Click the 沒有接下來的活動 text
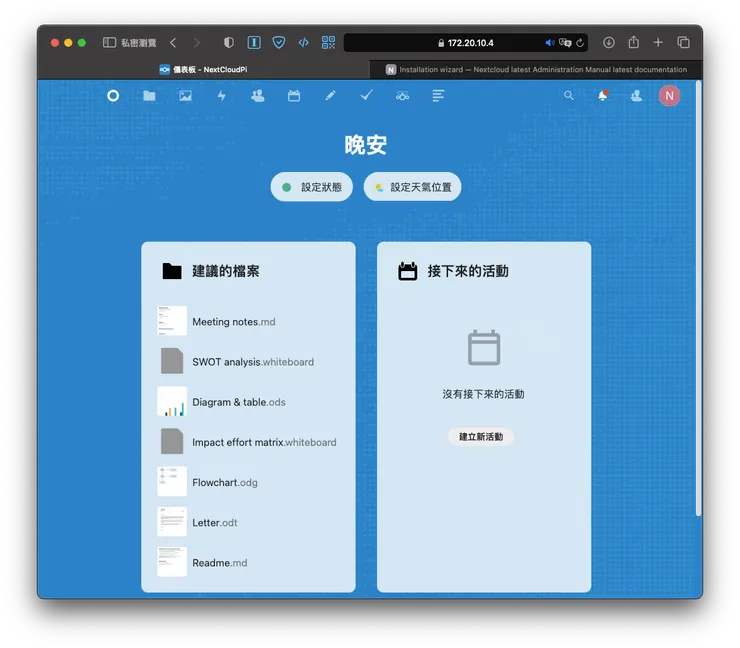Screen dimensions: 740x648 [483, 394]
